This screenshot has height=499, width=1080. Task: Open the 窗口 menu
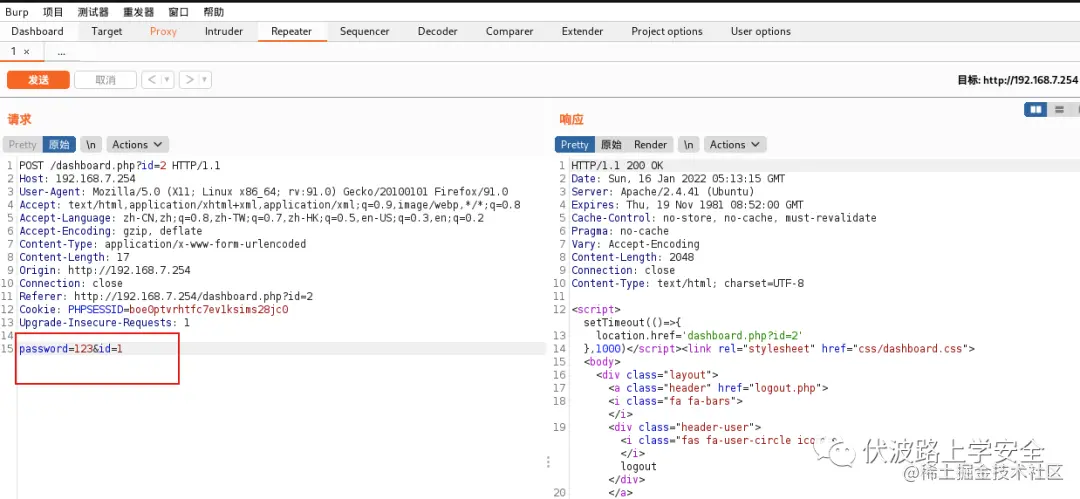178,12
